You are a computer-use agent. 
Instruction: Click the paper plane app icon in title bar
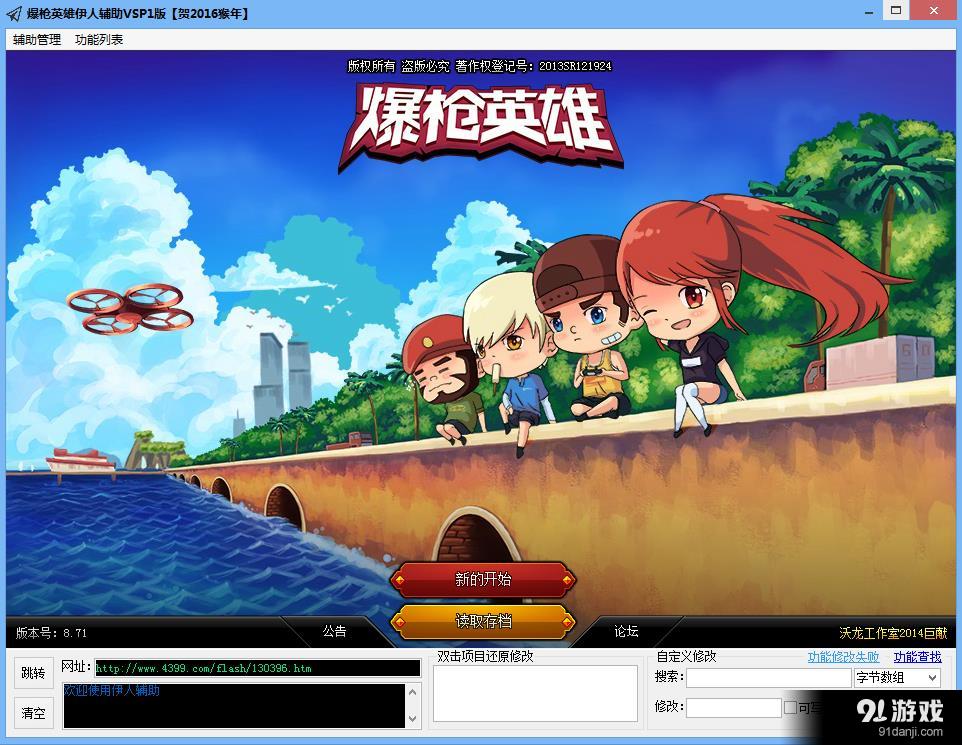click(14, 13)
